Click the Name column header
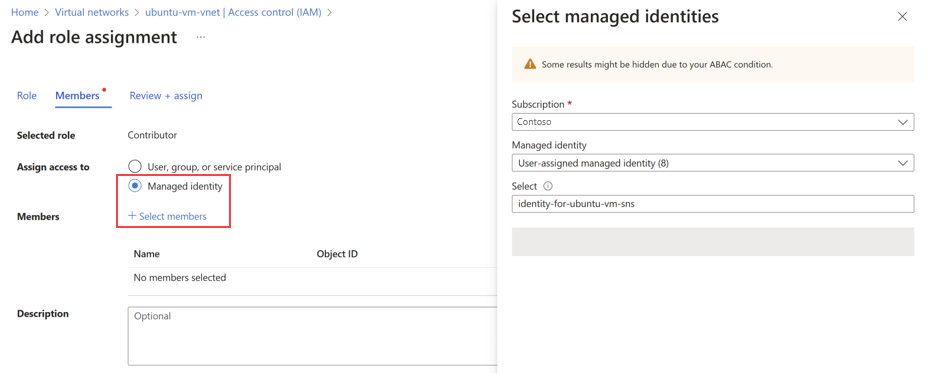The image size is (927, 373). tap(147, 254)
